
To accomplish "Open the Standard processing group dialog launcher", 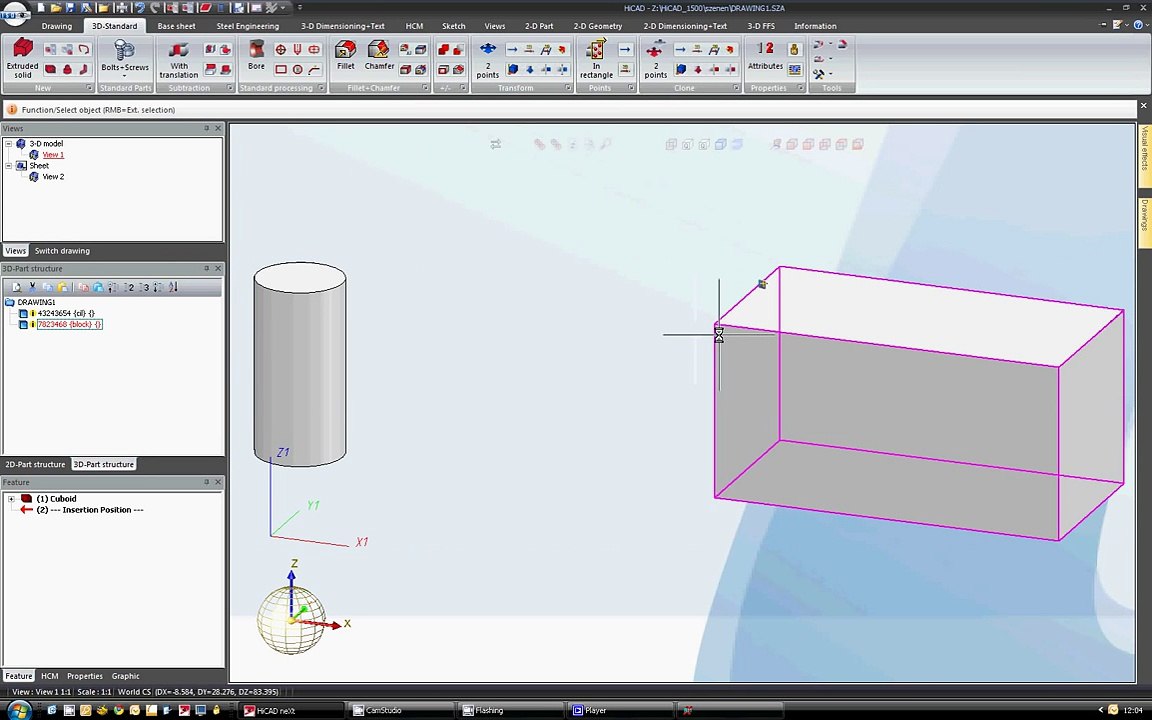I will pyautogui.click(x=321, y=87).
